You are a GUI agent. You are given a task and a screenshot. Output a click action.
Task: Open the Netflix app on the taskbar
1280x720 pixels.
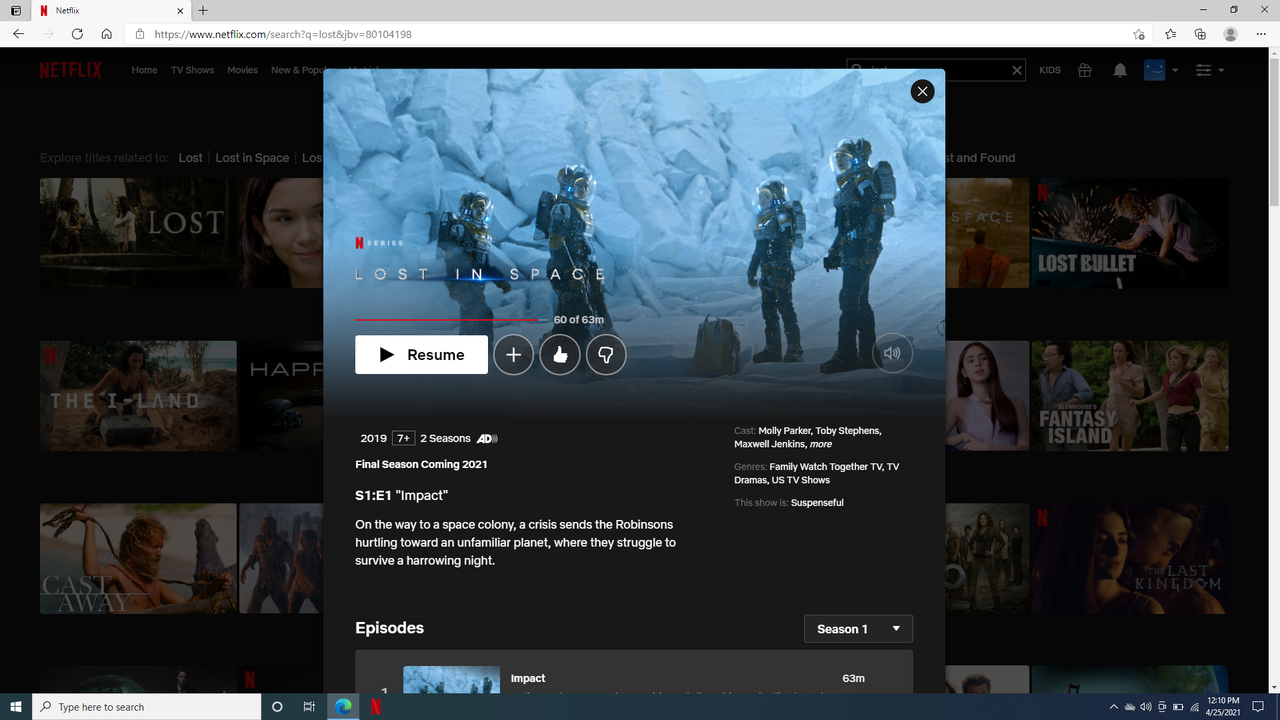(375, 707)
